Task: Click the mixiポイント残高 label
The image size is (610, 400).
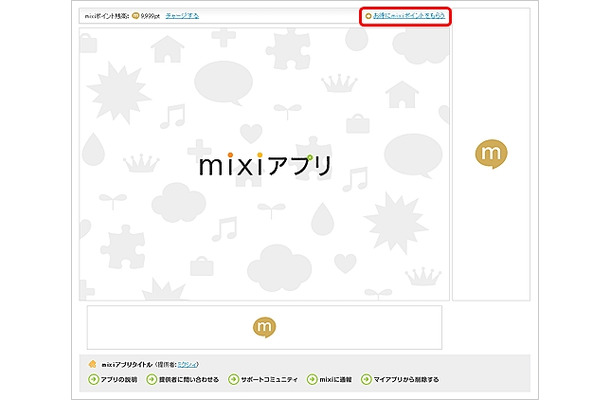Action: click(x=107, y=16)
